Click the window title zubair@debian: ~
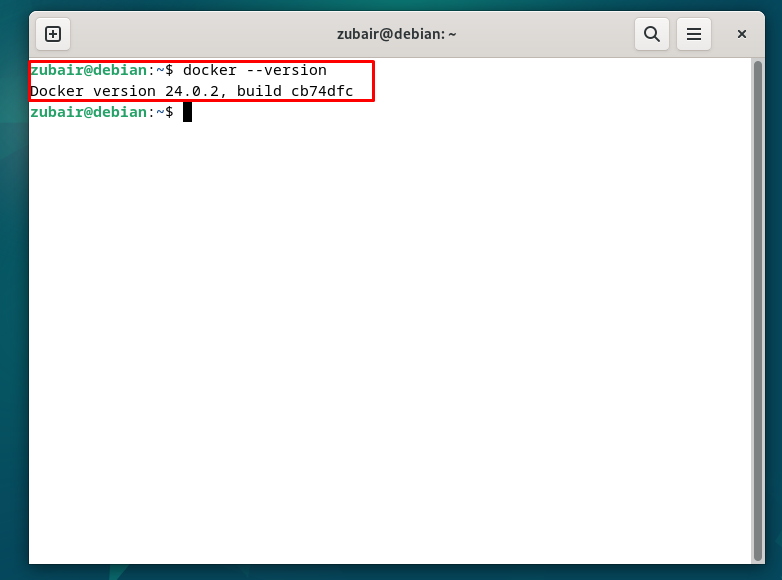 coord(396,34)
